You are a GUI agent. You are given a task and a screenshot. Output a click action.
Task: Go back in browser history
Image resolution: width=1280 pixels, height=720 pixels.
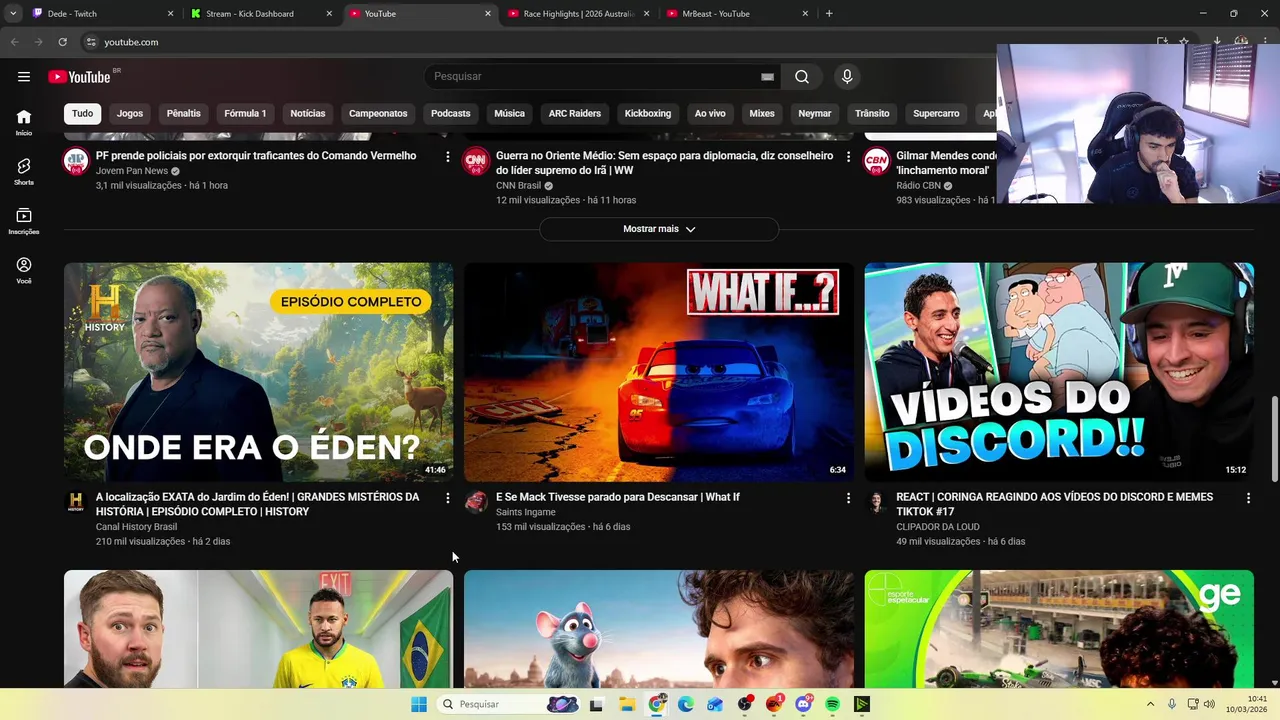14,42
